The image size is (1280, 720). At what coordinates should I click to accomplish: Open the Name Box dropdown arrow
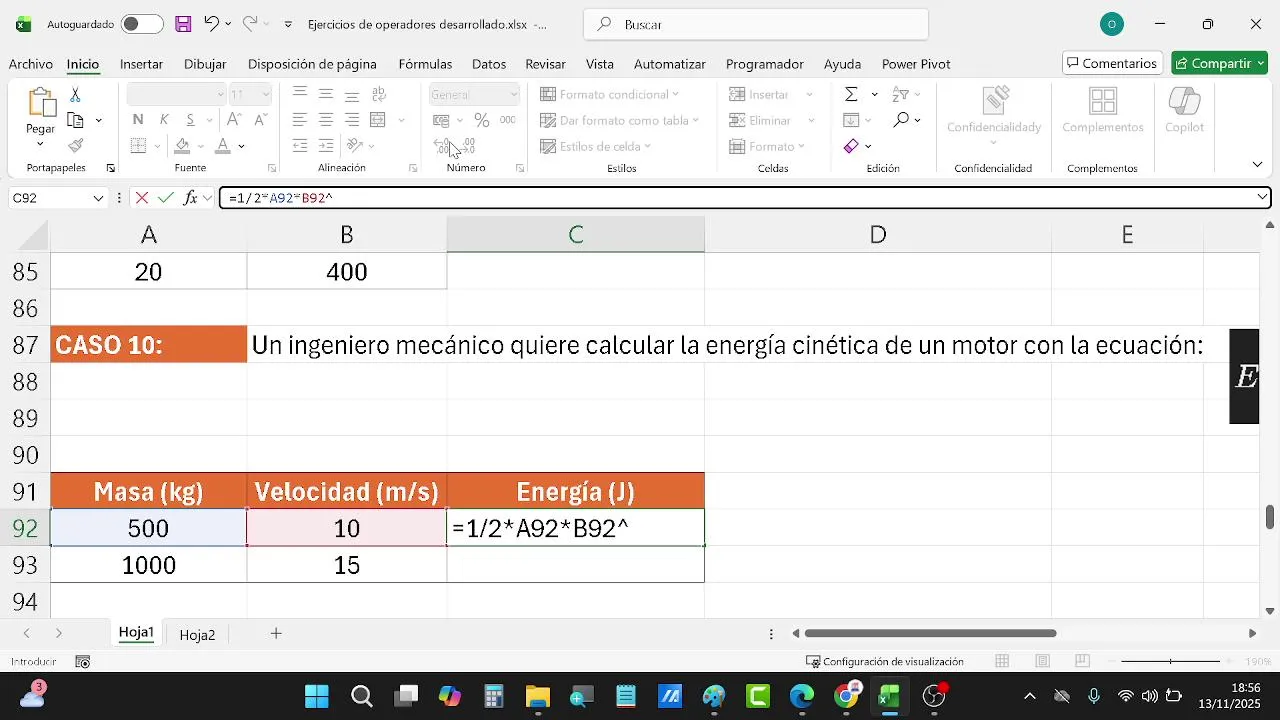[98, 198]
